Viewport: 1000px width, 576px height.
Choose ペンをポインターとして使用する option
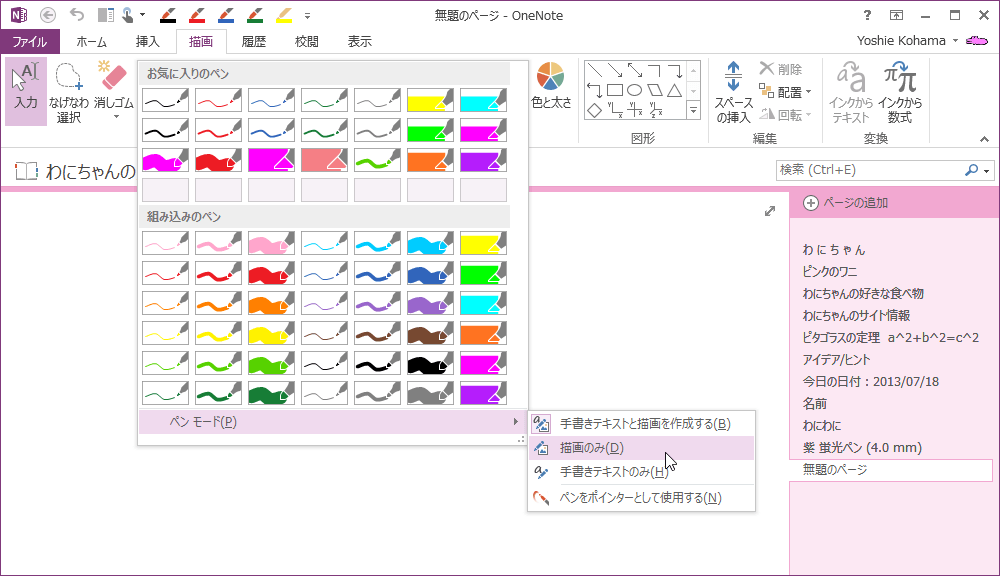[642, 498]
